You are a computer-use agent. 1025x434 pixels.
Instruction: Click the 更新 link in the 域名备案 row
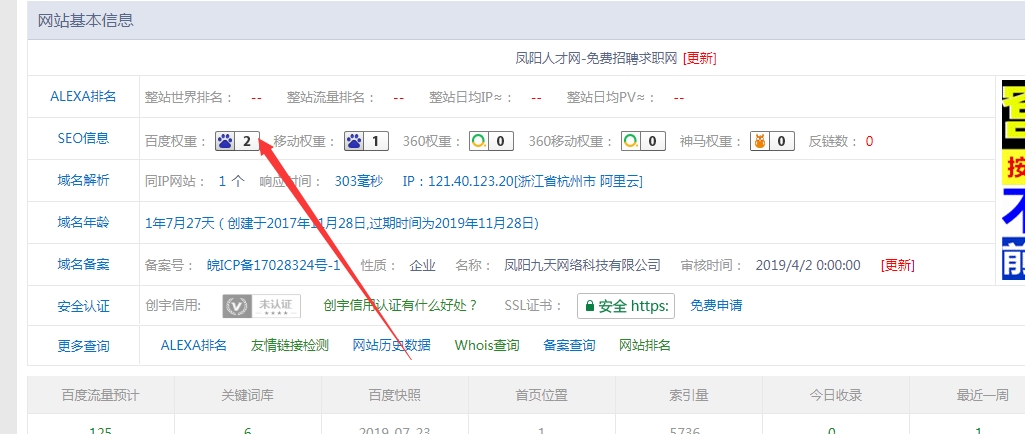898,265
